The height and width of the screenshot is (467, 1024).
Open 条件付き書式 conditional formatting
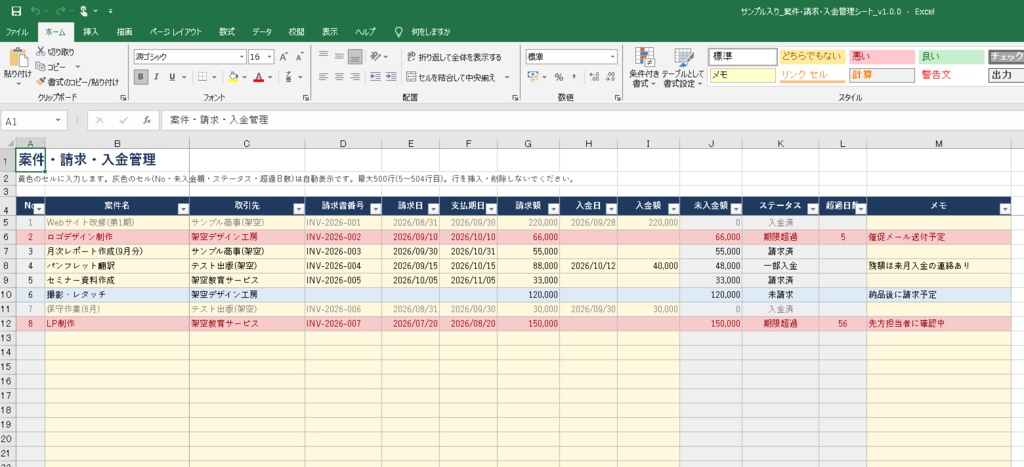point(644,68)
